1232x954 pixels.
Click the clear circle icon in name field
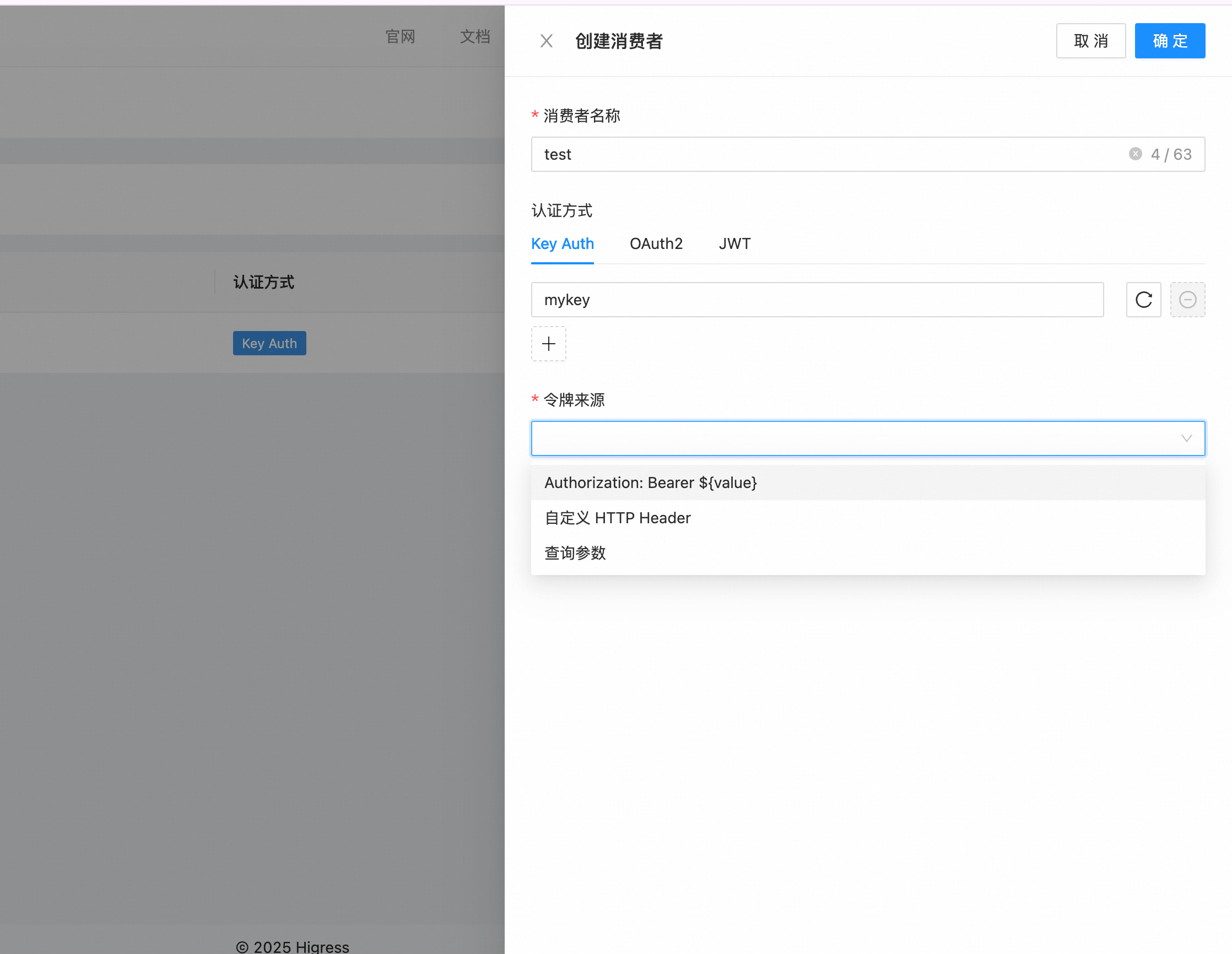[x=1134, y=153]
